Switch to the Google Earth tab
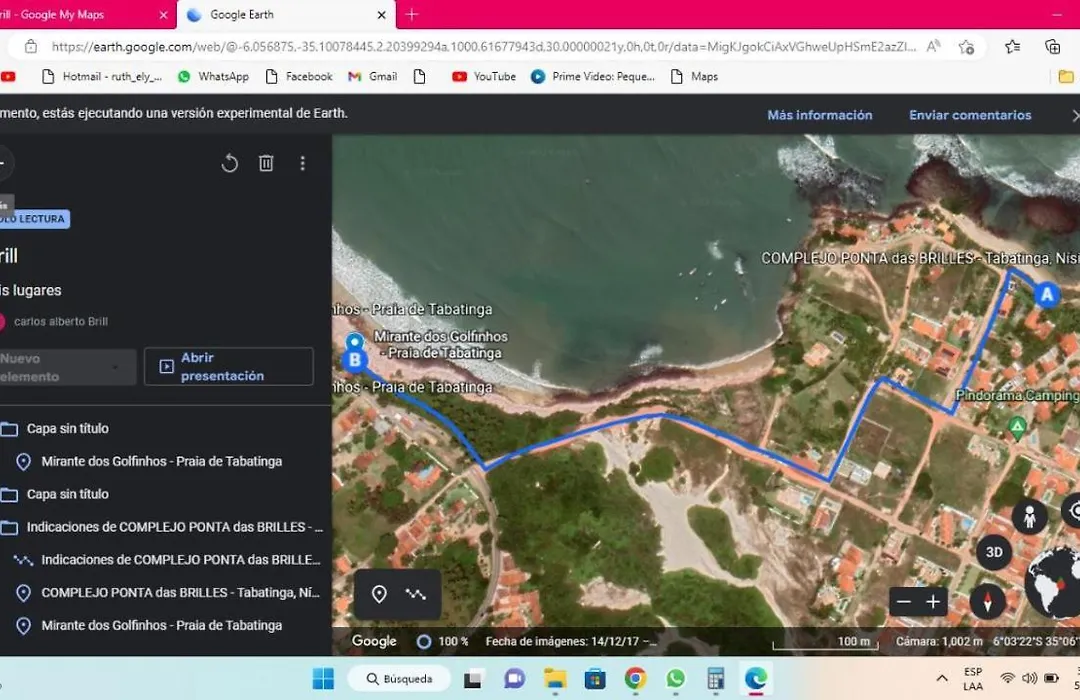Screen dimensions: 1080x700 [286, 14]
